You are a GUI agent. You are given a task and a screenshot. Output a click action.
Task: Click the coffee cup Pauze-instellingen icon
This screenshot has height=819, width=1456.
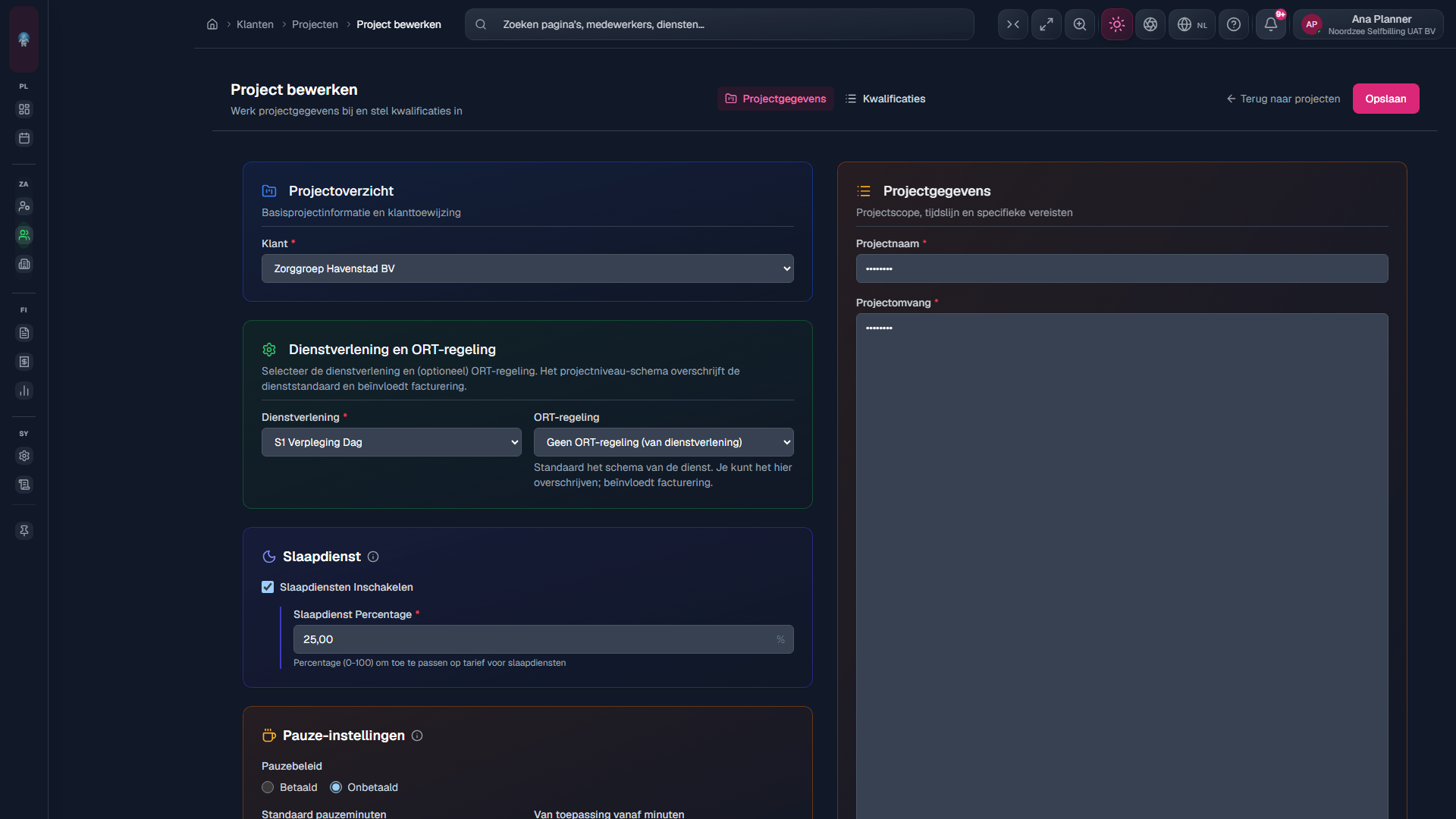[x=268, y=736]
